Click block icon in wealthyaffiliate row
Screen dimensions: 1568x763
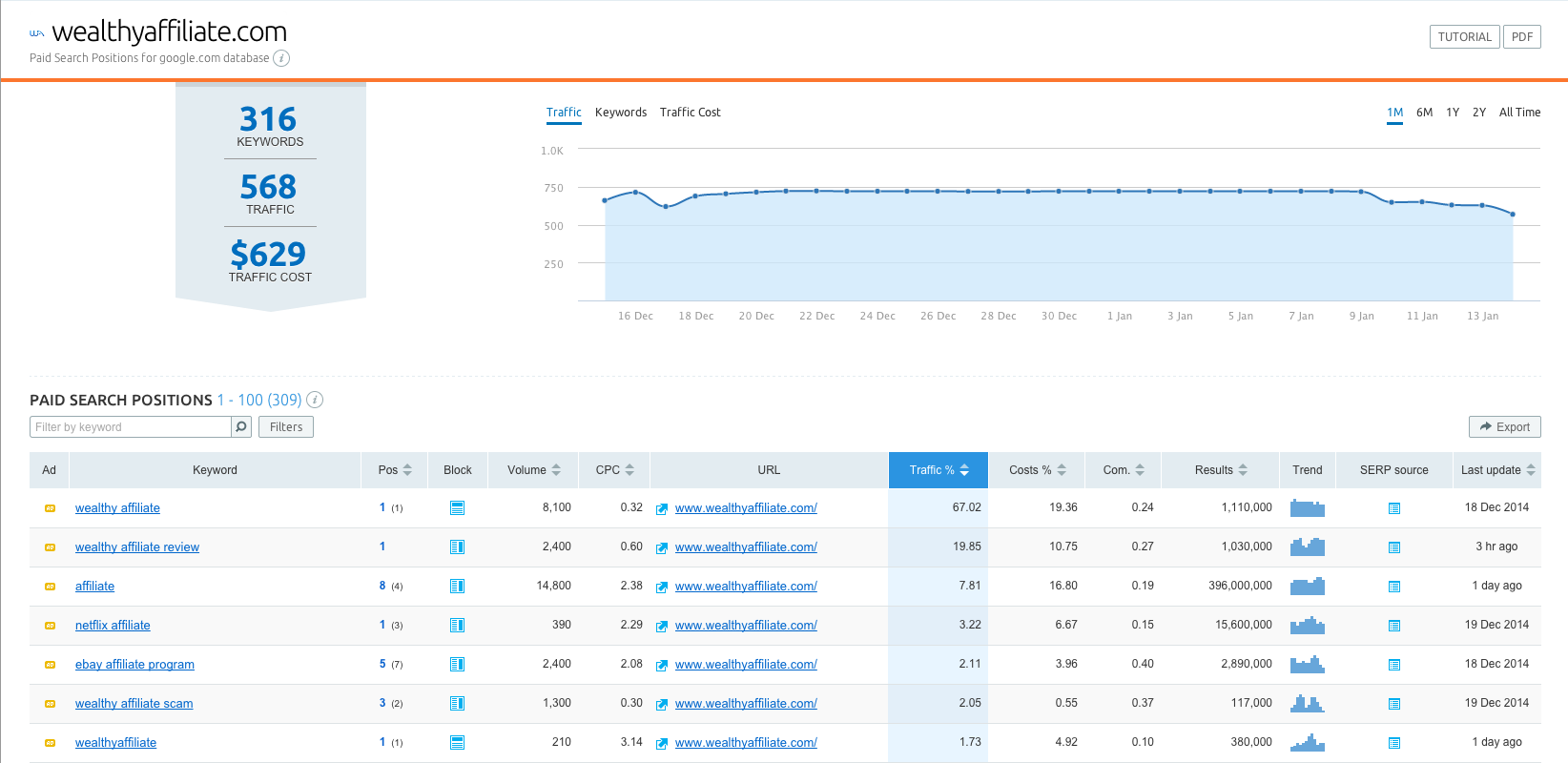(457, 743)
